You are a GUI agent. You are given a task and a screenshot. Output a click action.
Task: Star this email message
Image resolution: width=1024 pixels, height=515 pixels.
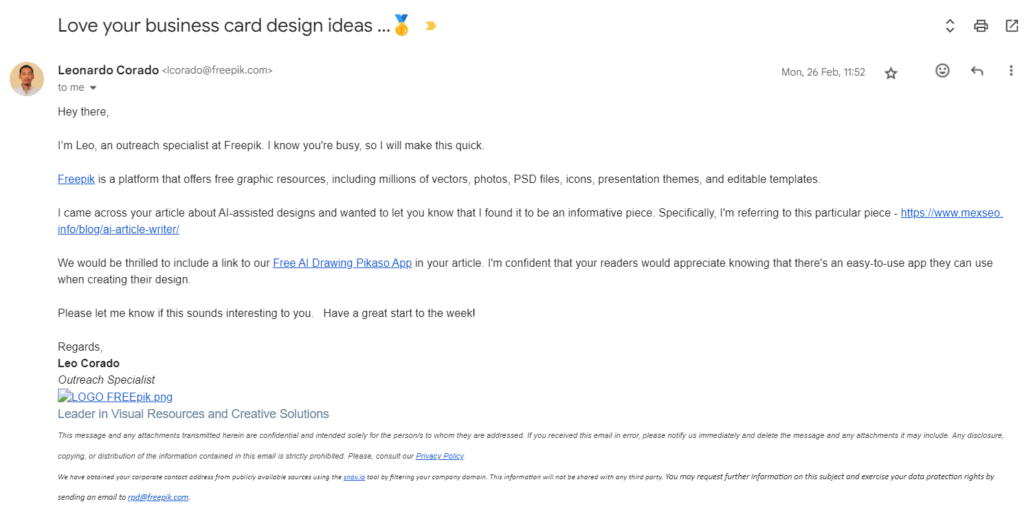coord(891,73)
